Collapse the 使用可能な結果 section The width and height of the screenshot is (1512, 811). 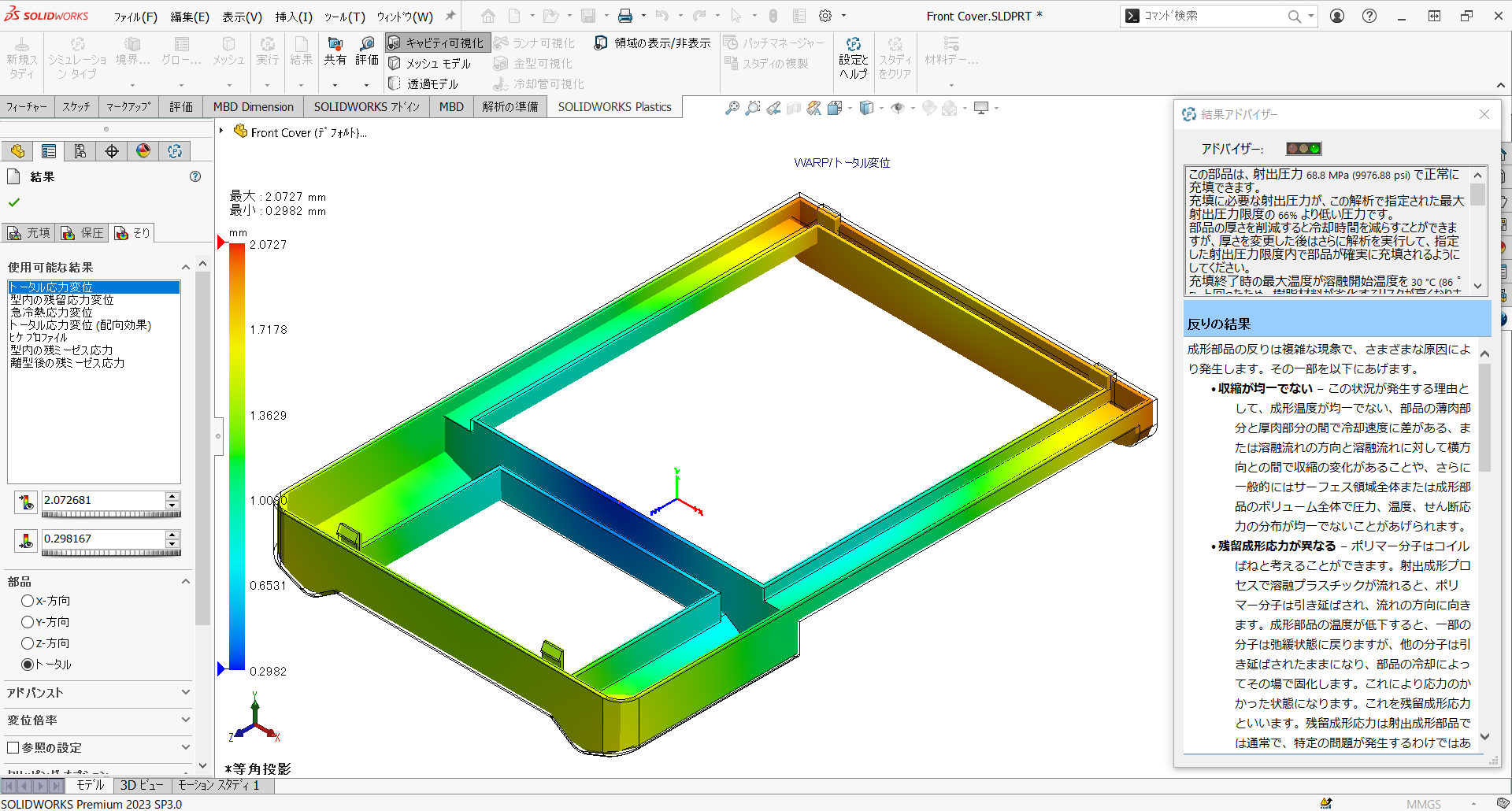coord(186,267)
